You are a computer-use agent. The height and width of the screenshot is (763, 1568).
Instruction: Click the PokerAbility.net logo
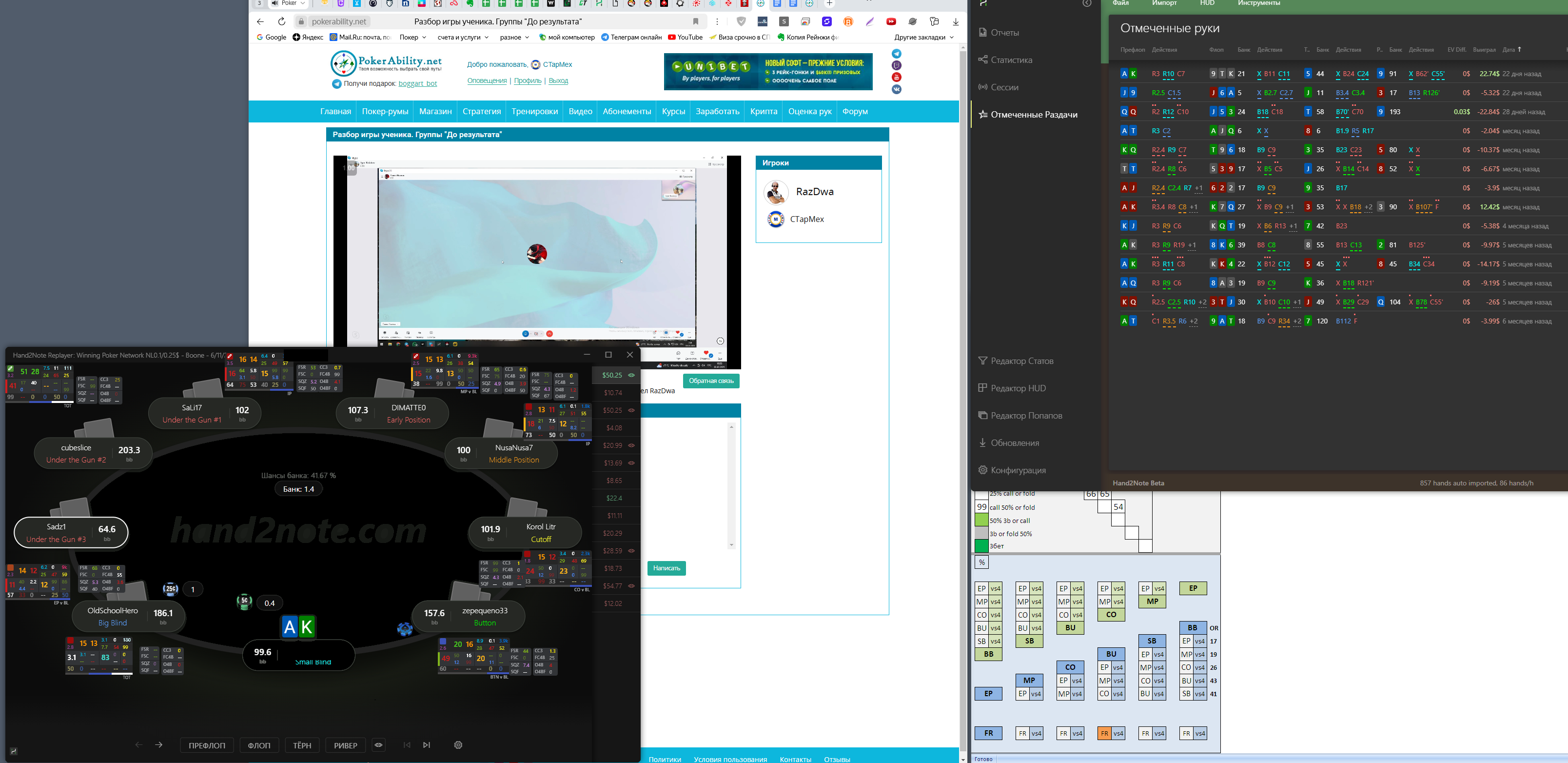tap(386, 63)
